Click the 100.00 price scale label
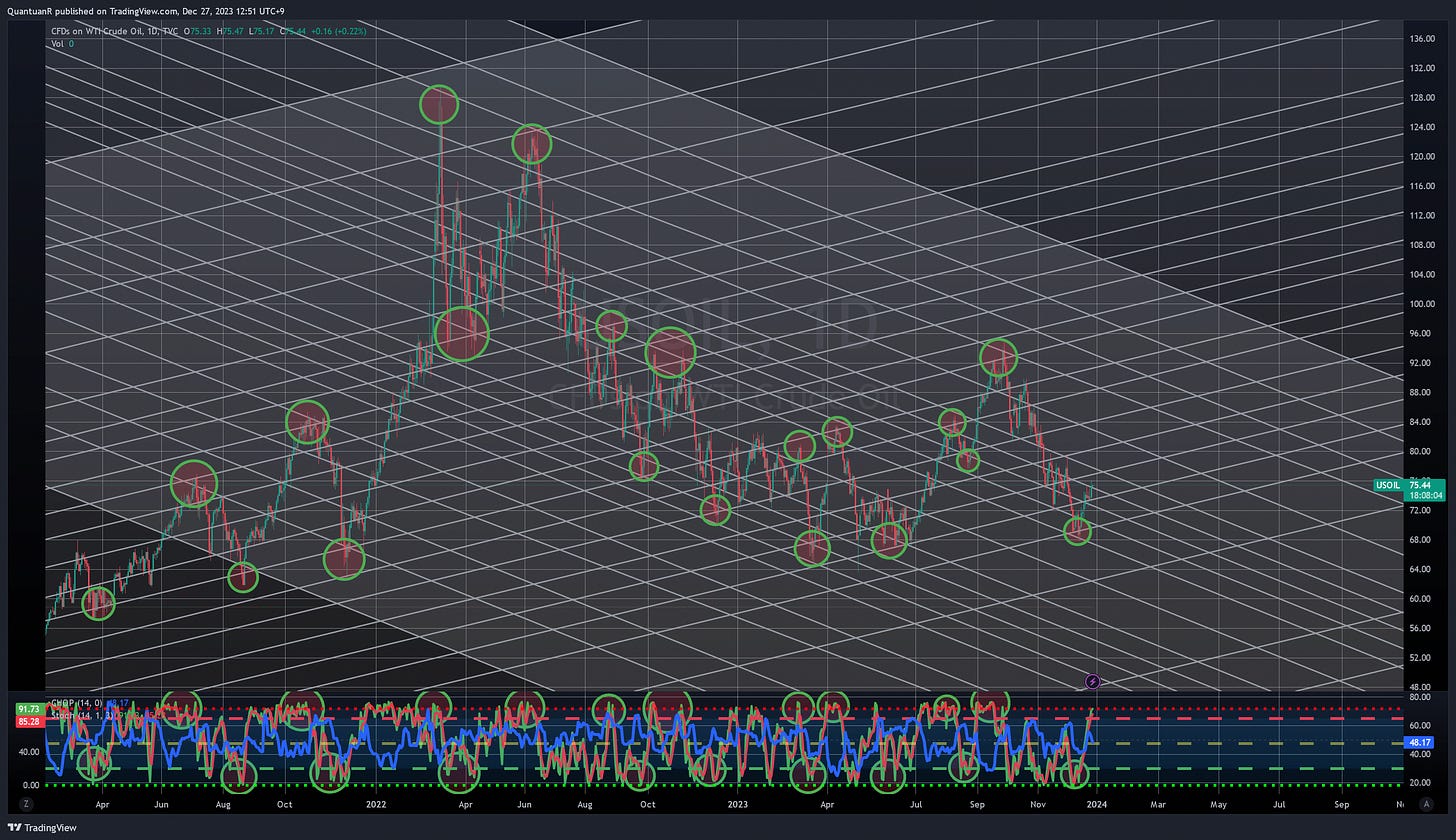The height and width of the screenshot is (840, 1456). click(x=1422, y=304)
